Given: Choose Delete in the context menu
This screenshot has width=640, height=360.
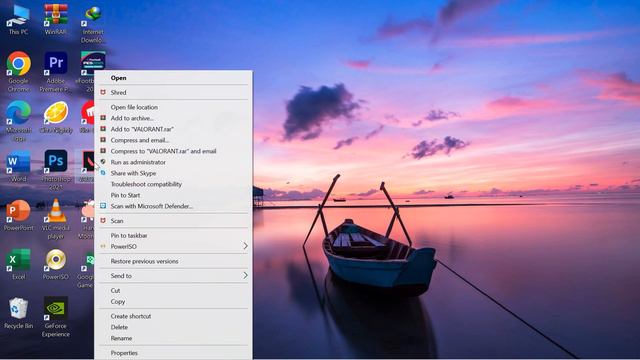Looking at the screenshot, I should pos(173,327).
